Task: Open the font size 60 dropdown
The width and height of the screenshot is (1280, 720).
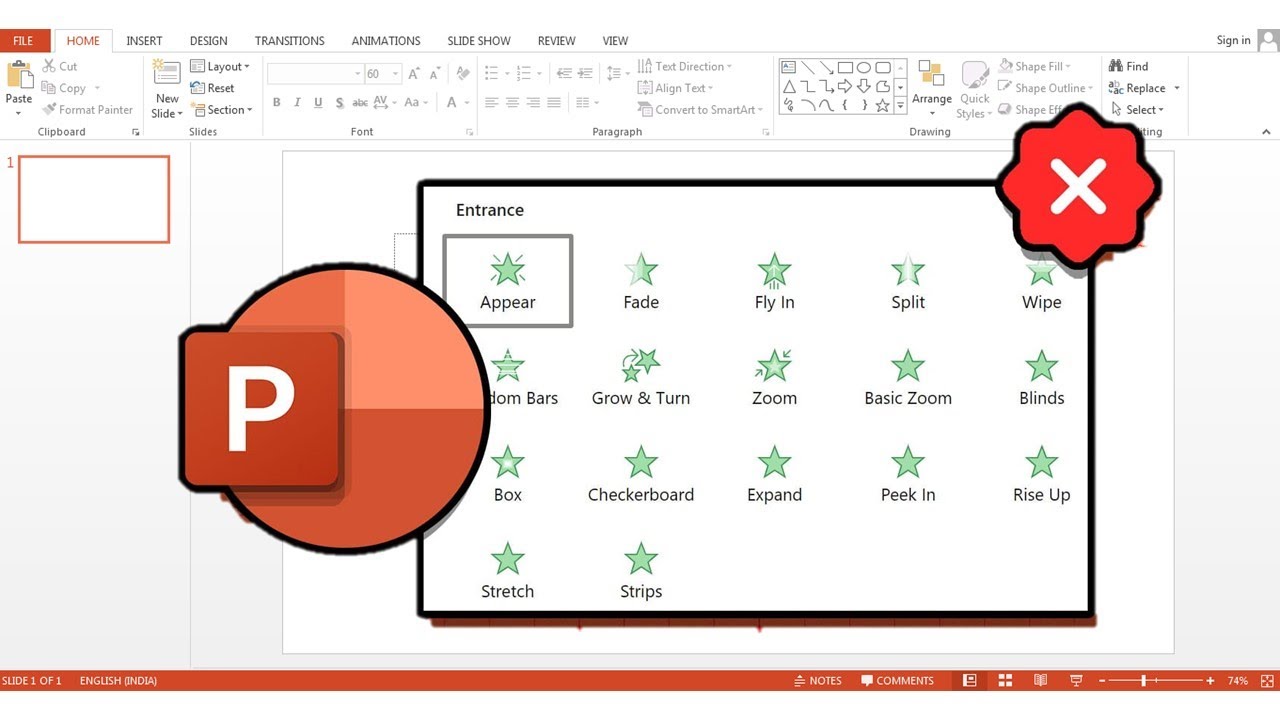Action: pyautogui.click(x=396, y=74)
